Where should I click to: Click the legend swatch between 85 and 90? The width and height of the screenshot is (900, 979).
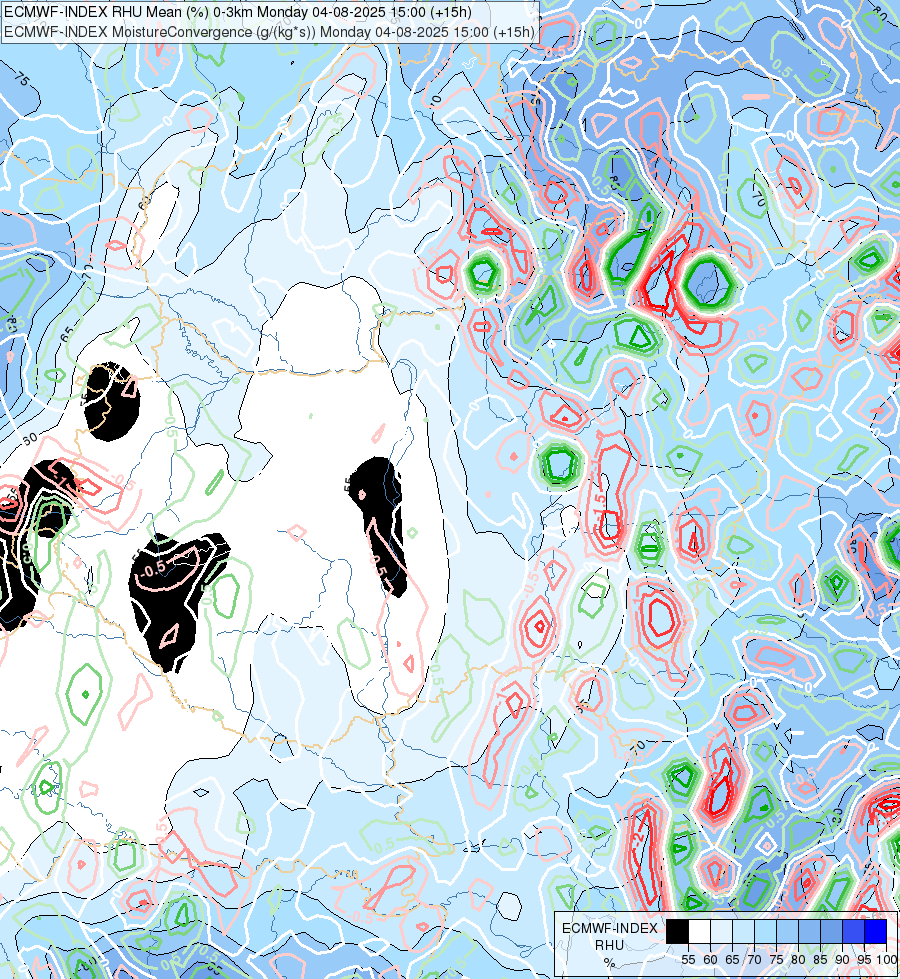pos(831,931)
